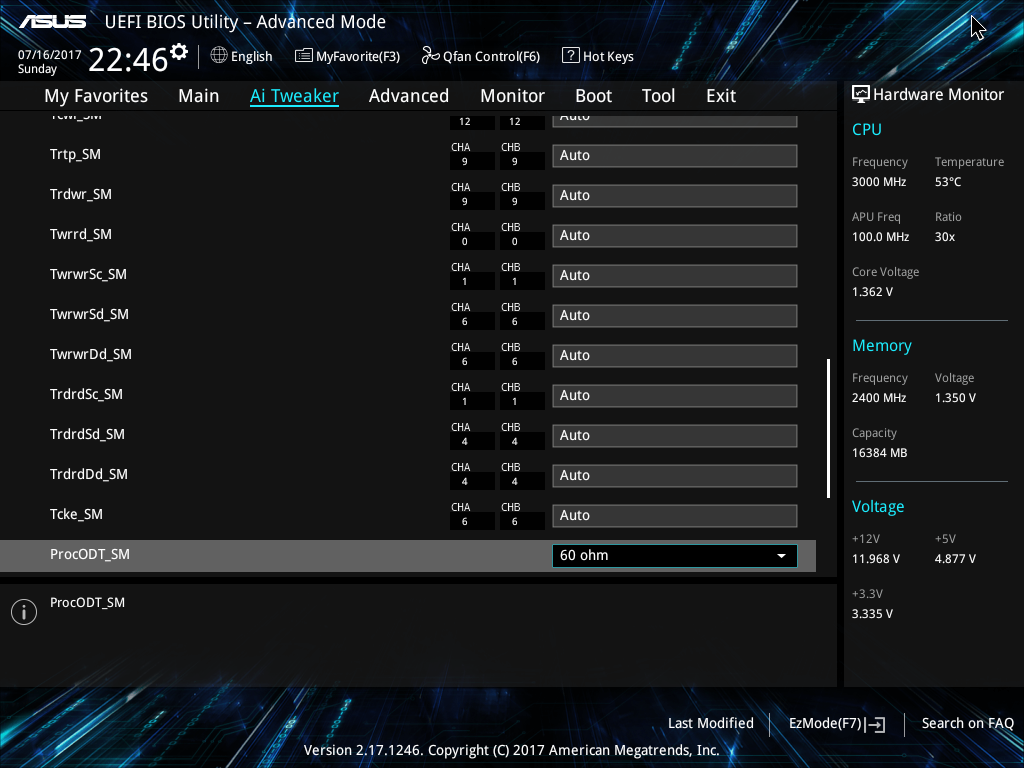Viewport: 1024px width, 768px height.
Task: Click Last Modified
Action: click(711, 723)
